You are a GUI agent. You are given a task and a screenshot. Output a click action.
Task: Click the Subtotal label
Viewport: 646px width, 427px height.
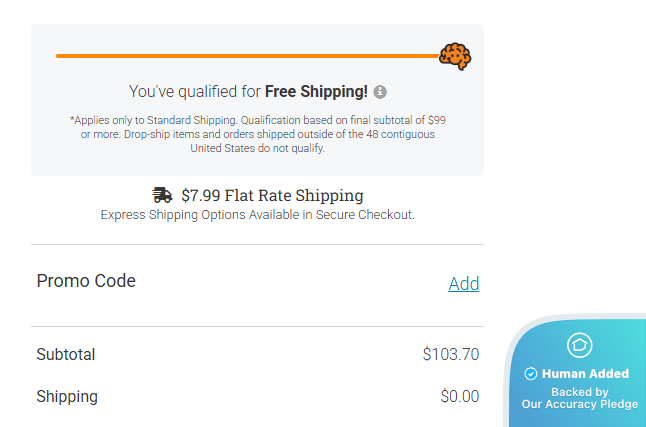click(x=66, y=354)
